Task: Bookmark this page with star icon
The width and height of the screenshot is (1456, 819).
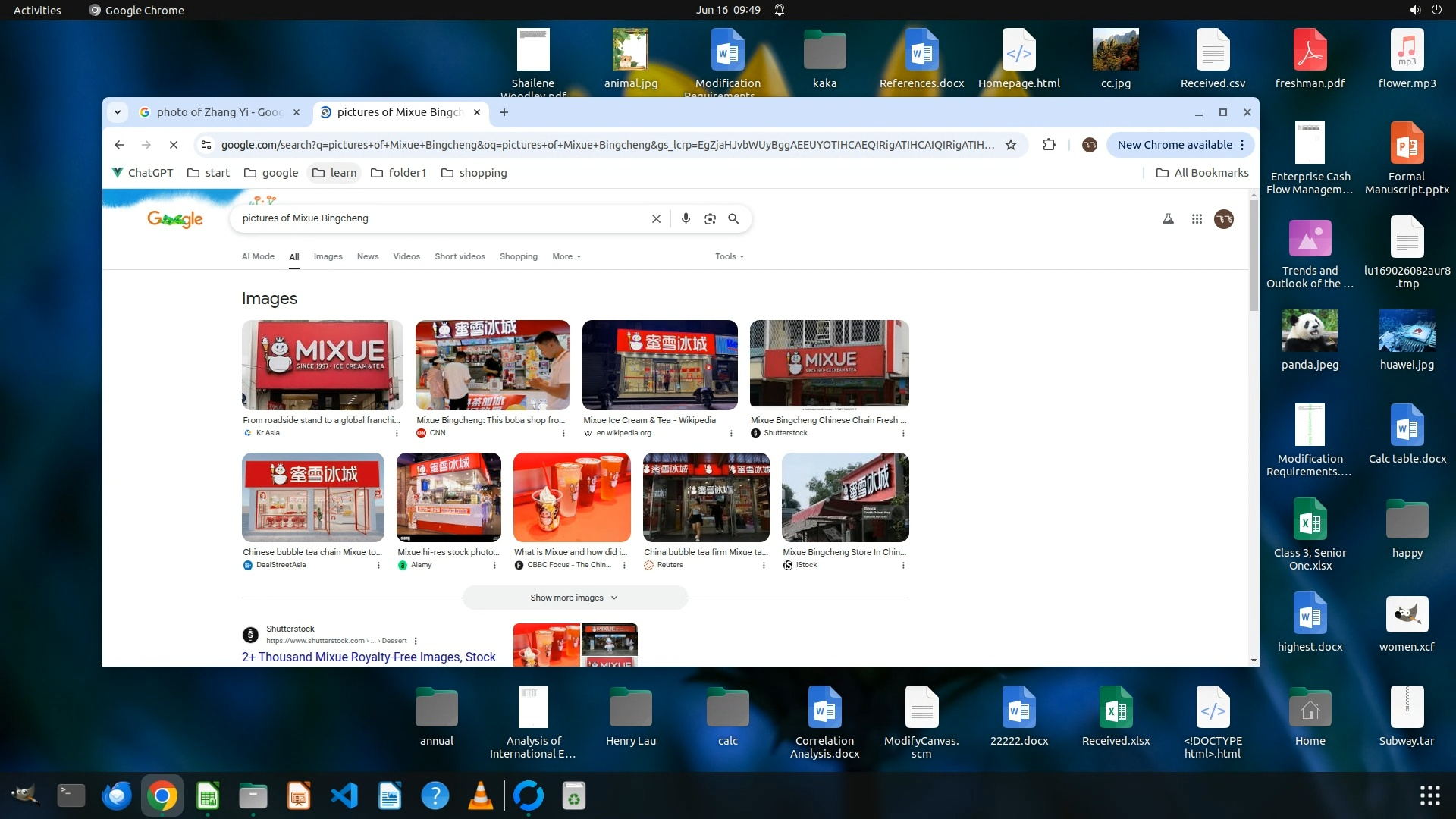Action: tap(1011, 145)
